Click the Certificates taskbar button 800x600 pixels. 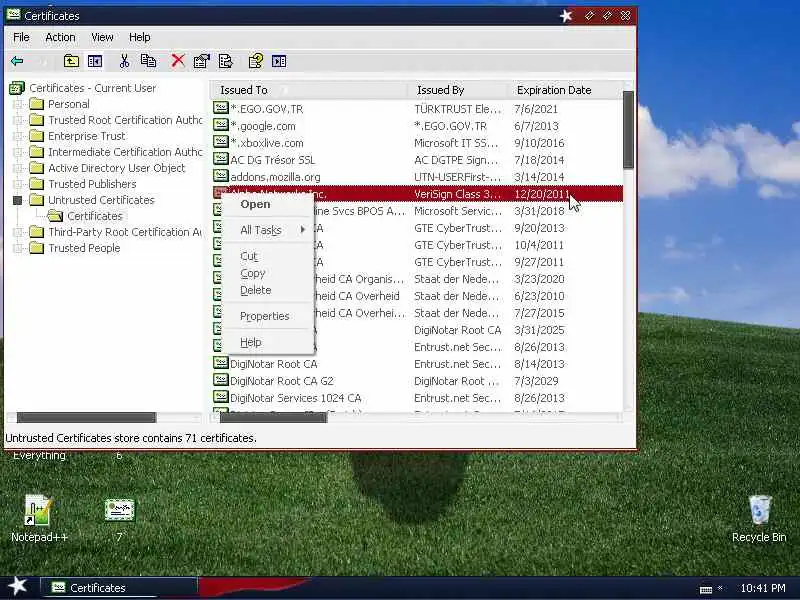click(x=118, y=588)
